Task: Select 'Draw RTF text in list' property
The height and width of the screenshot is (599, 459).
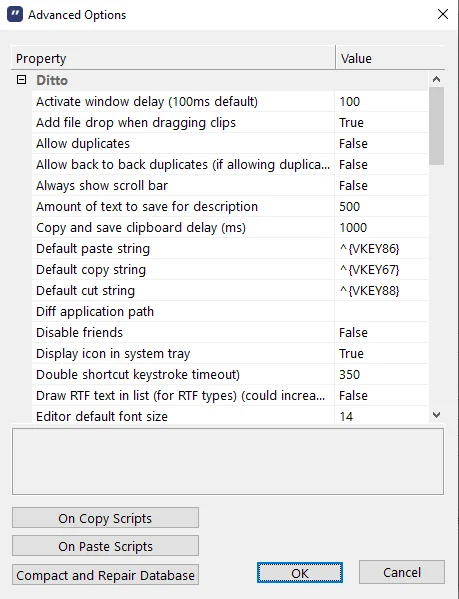Action: (x=183, y=396)
